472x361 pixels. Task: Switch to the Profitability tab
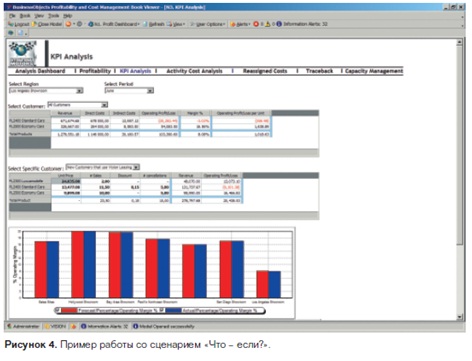click(x=95, y=71)
